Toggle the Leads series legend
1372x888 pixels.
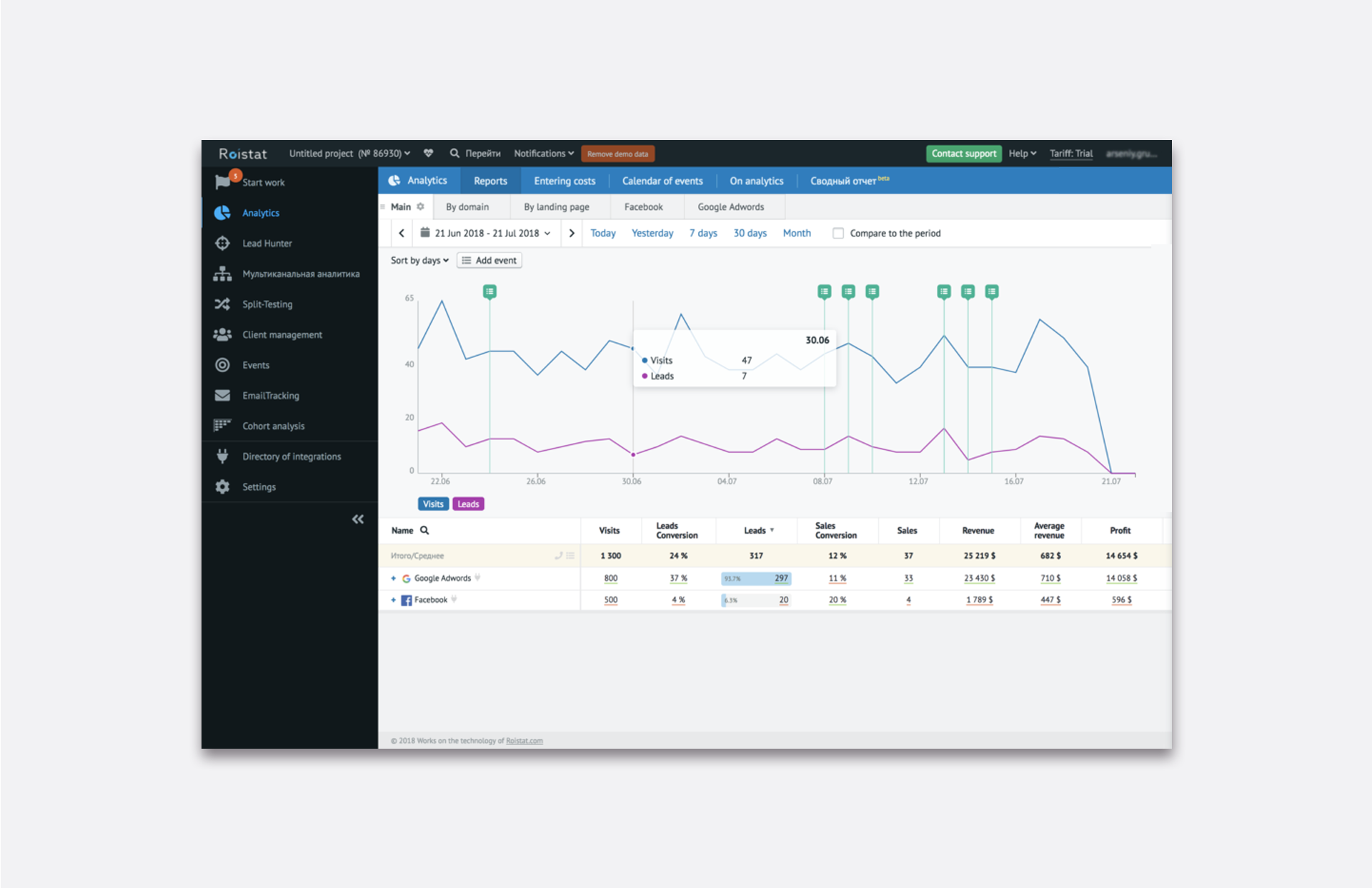(x=468, y=504)
